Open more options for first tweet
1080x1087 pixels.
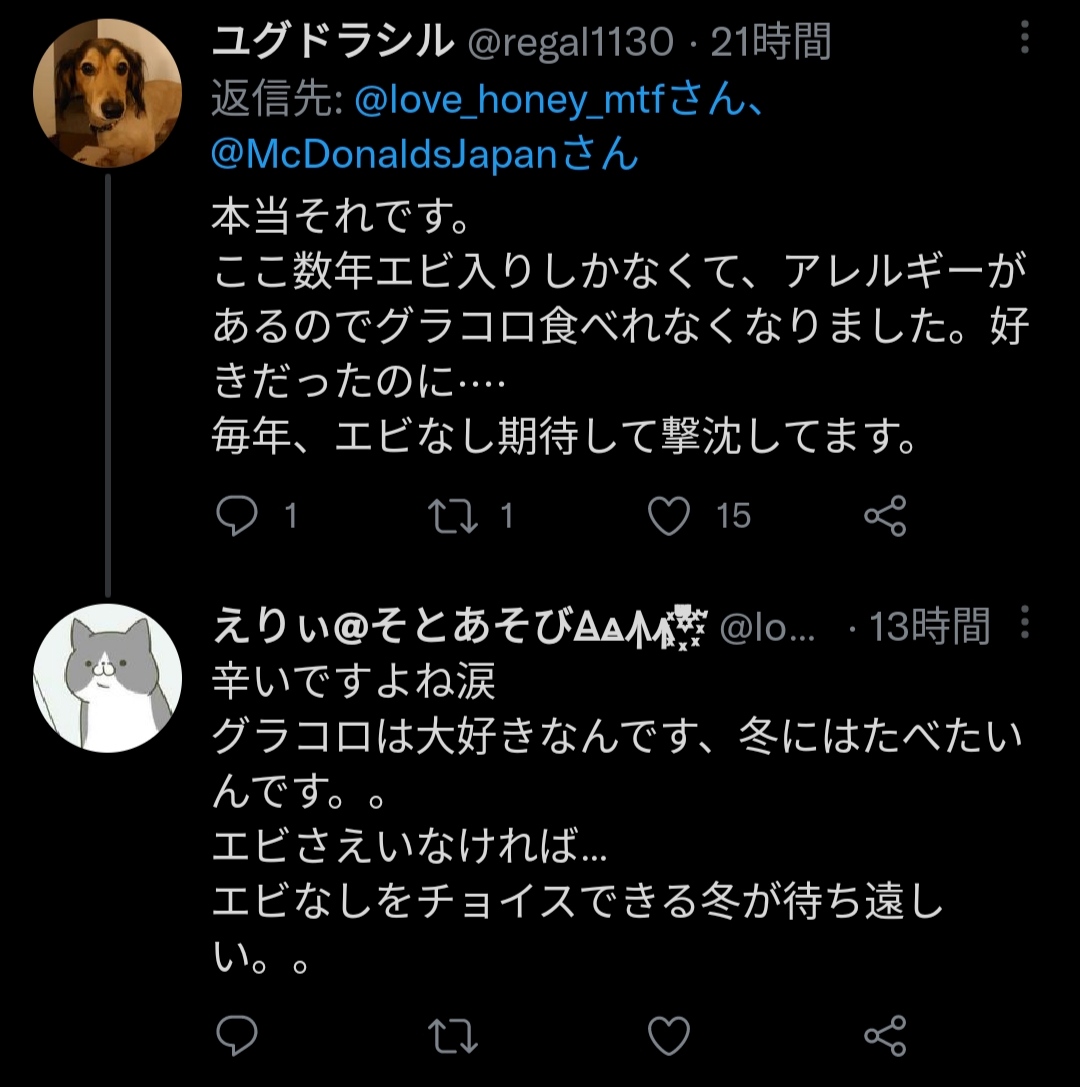coord(1023,40)
